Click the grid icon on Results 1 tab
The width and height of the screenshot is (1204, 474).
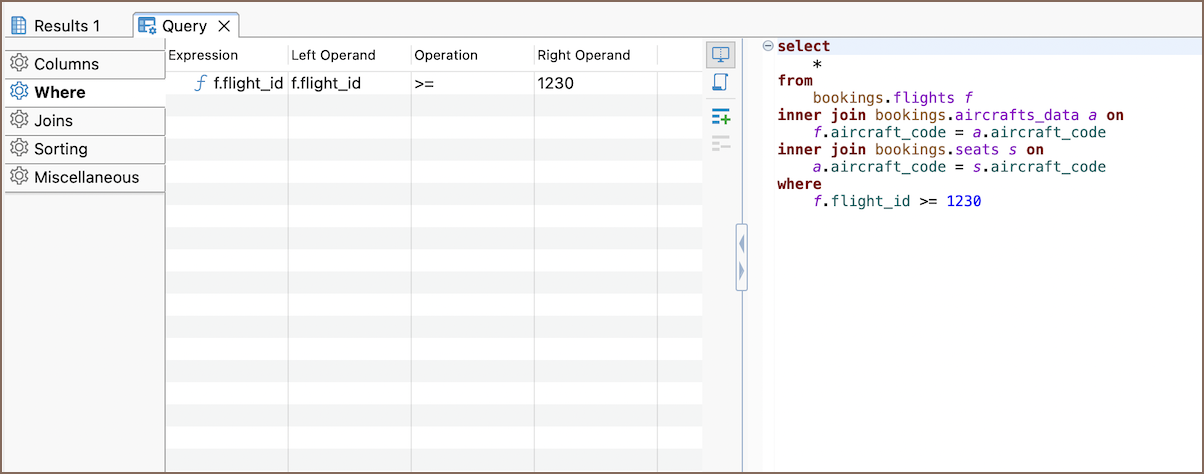pyautogui.click(x=19, y=26)
